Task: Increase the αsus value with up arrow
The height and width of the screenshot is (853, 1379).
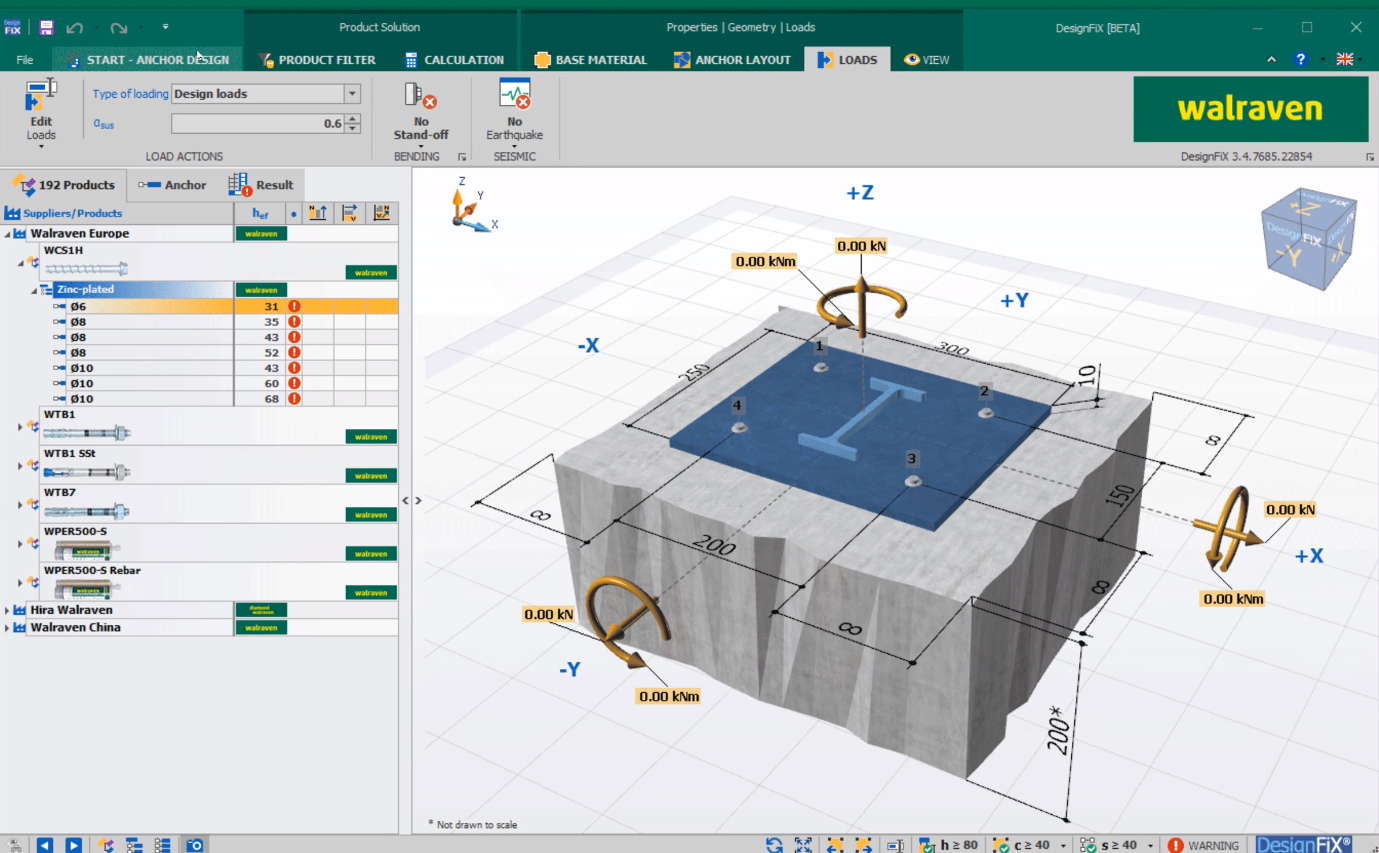Action: click(x=353, y=119)
